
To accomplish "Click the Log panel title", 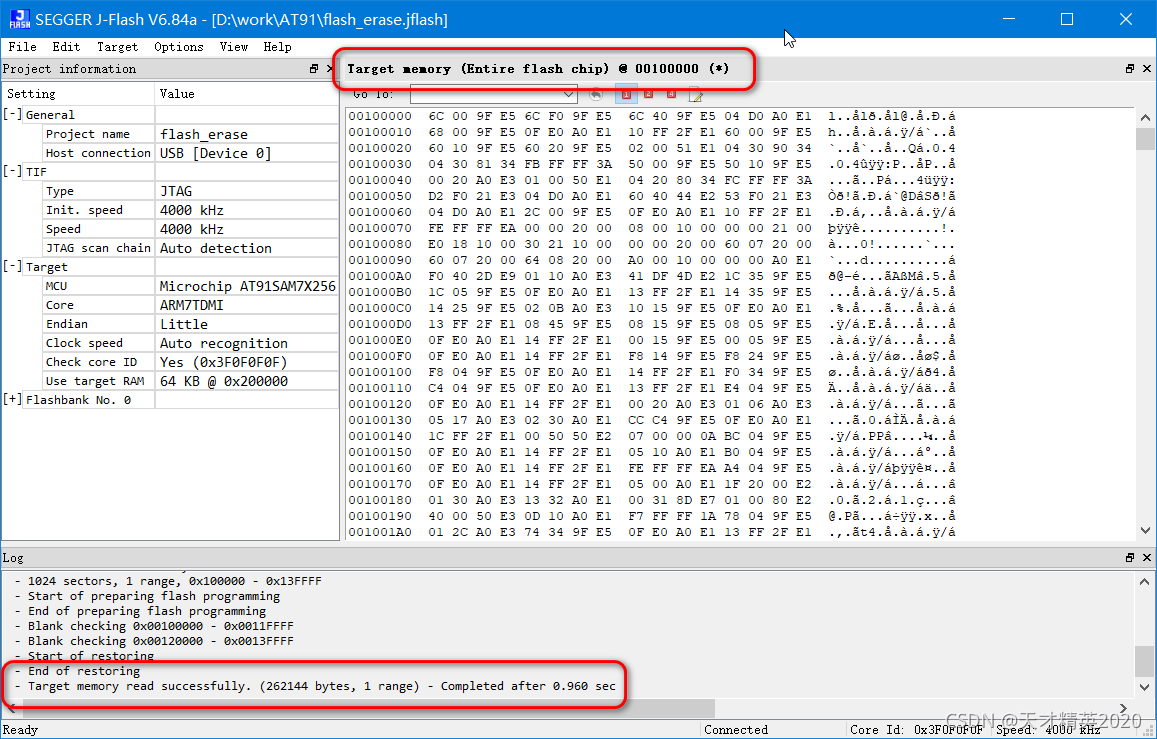I will click(13, 558).
